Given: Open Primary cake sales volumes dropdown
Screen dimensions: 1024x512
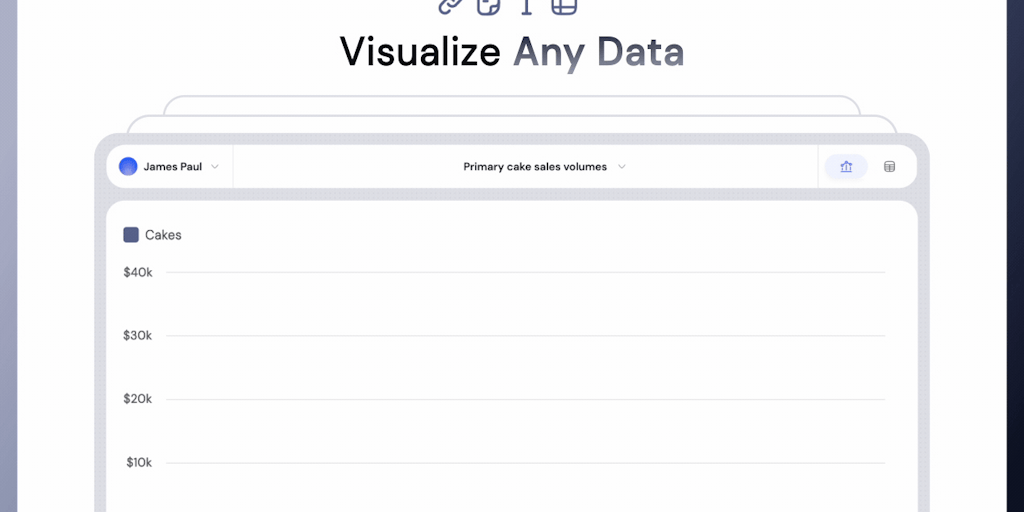Looking at the screenshot, I should click(x=535, y=167).
